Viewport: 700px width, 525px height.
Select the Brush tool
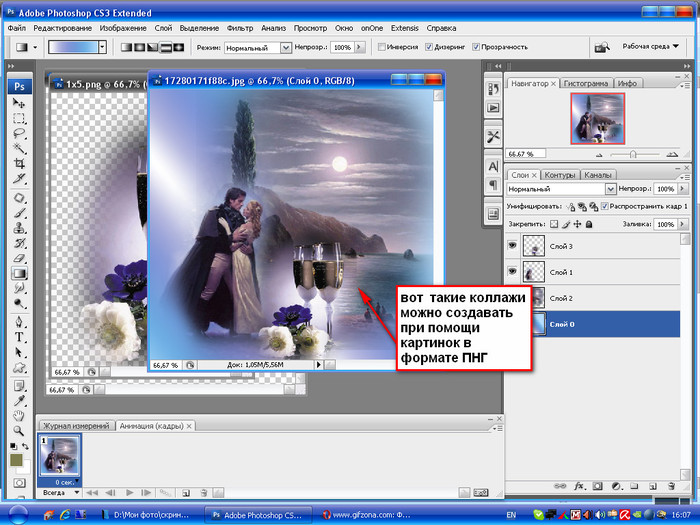[x=19, y=213]
